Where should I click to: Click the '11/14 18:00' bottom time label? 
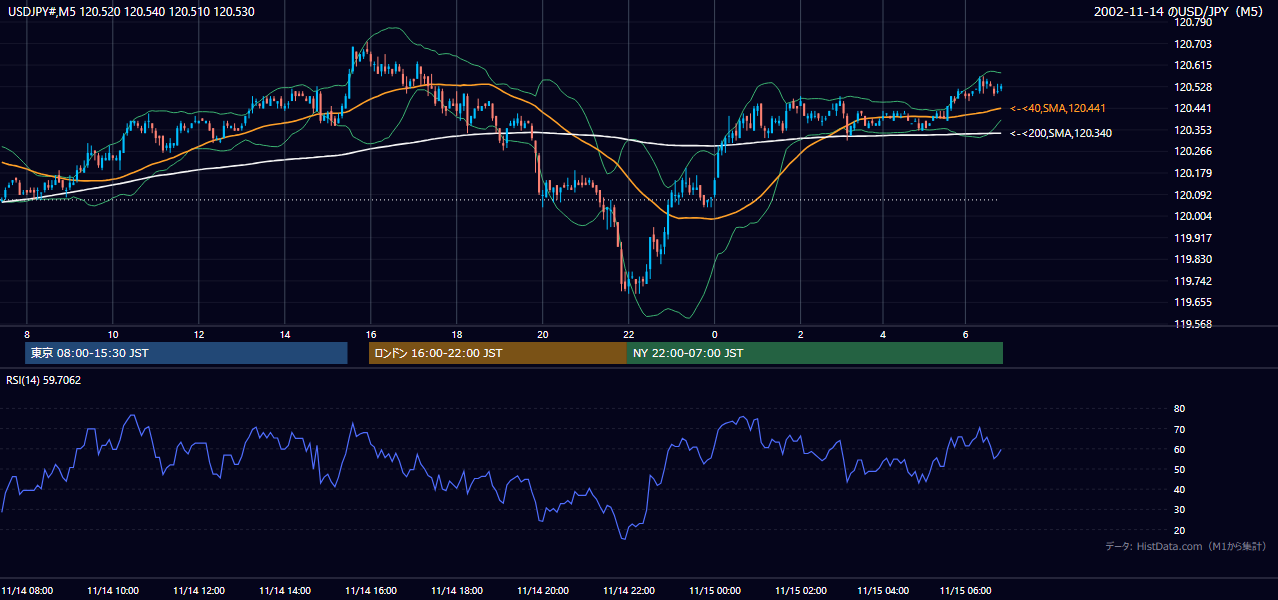tap(457, 590)
